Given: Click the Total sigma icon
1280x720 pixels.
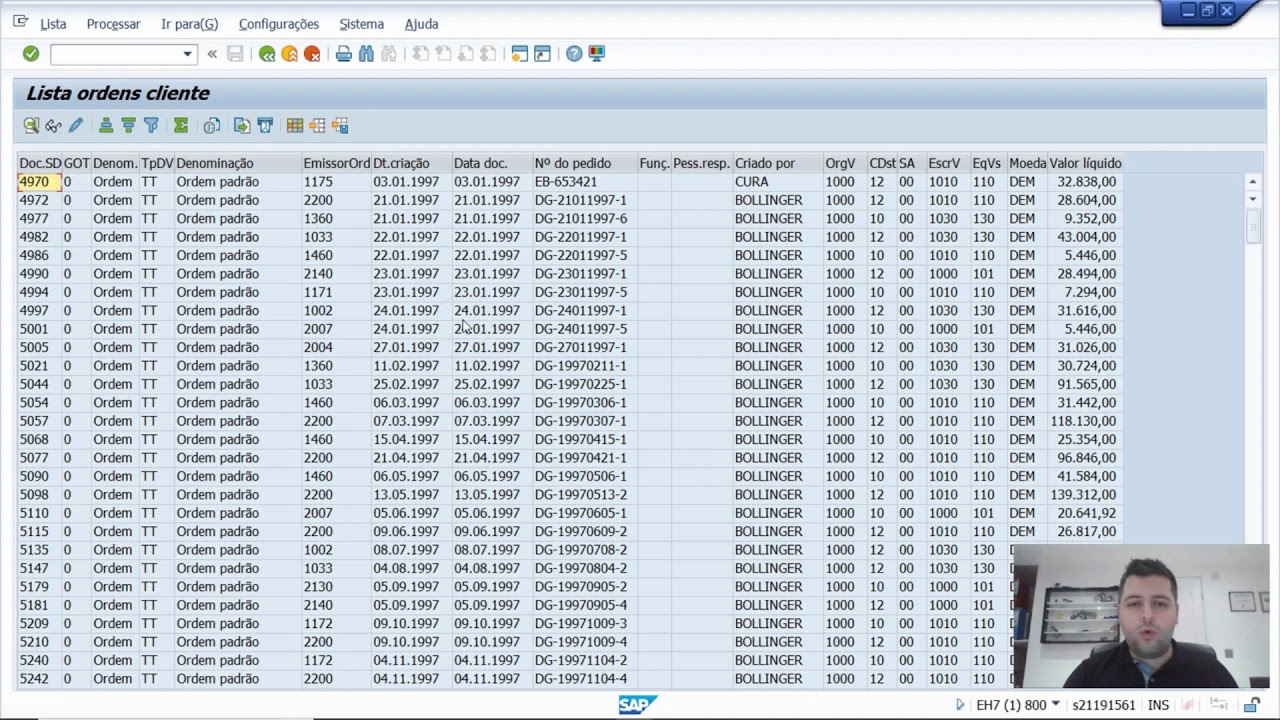Looking at the screenshot, I should click(x=181, y=125).
